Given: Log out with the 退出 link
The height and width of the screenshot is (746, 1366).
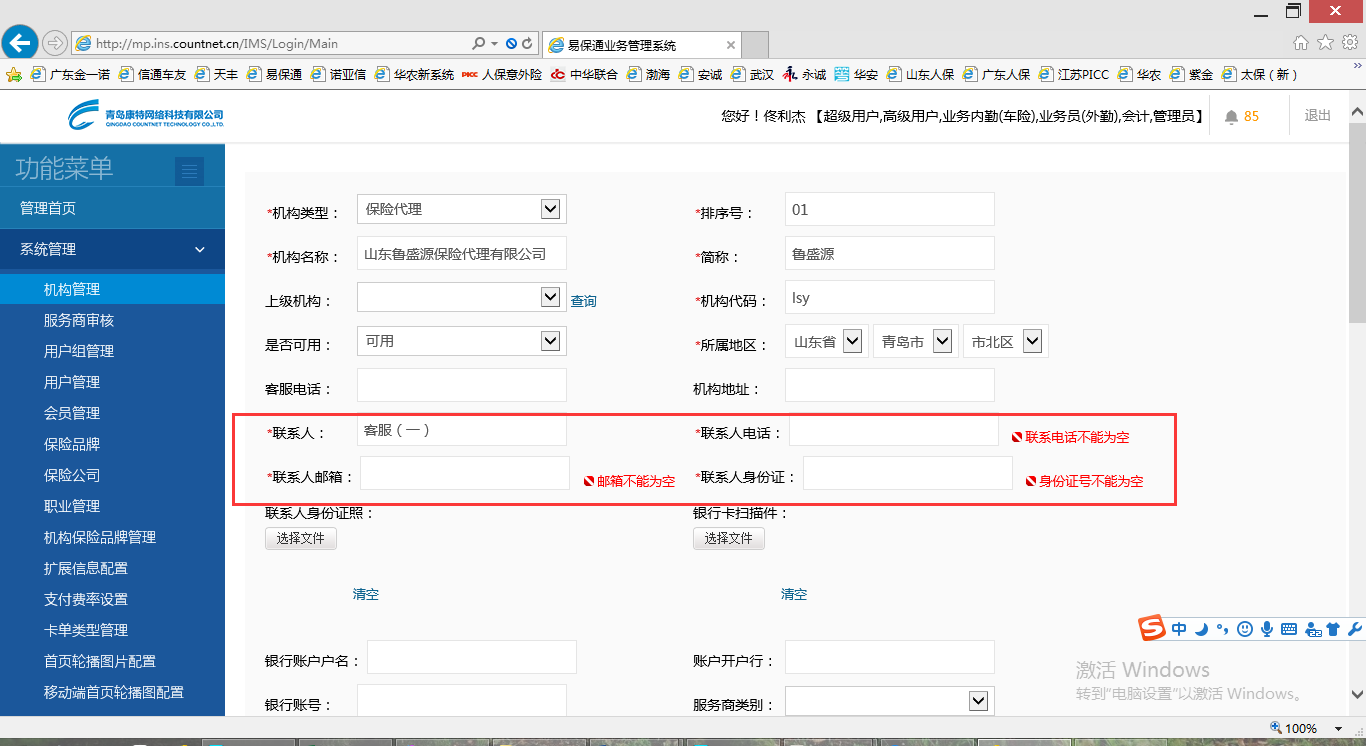Looking at the screenshot, I should pos(1318,116).
